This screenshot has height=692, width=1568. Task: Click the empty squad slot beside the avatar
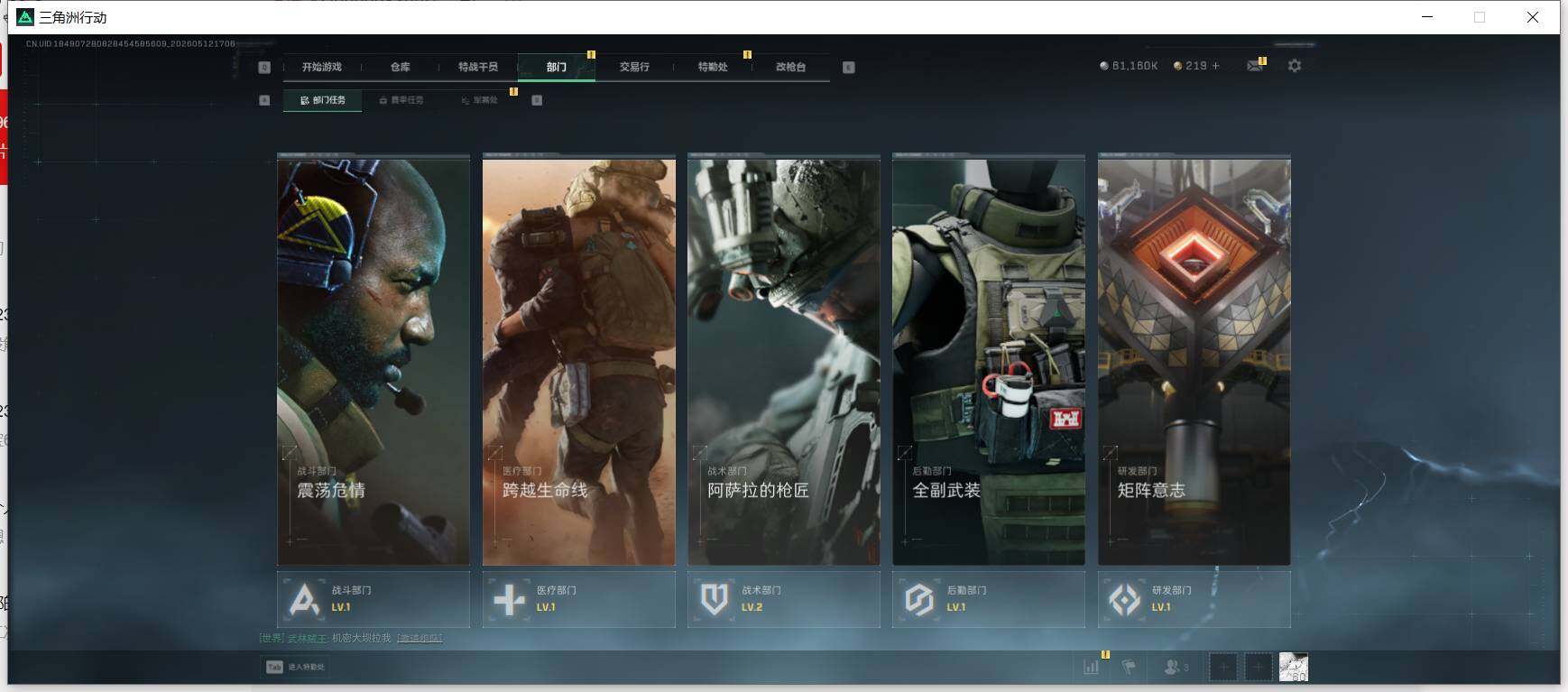[x=1259, y=668]
